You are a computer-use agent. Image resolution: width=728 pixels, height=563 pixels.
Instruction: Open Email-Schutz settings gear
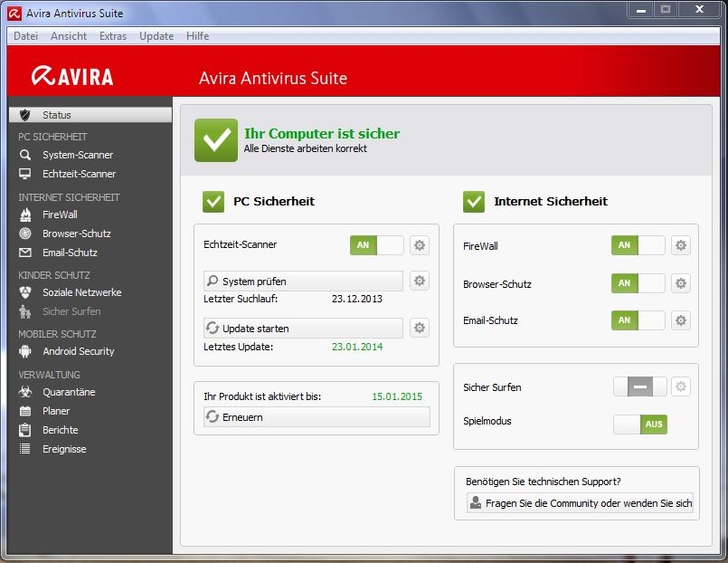click(681, 320)
